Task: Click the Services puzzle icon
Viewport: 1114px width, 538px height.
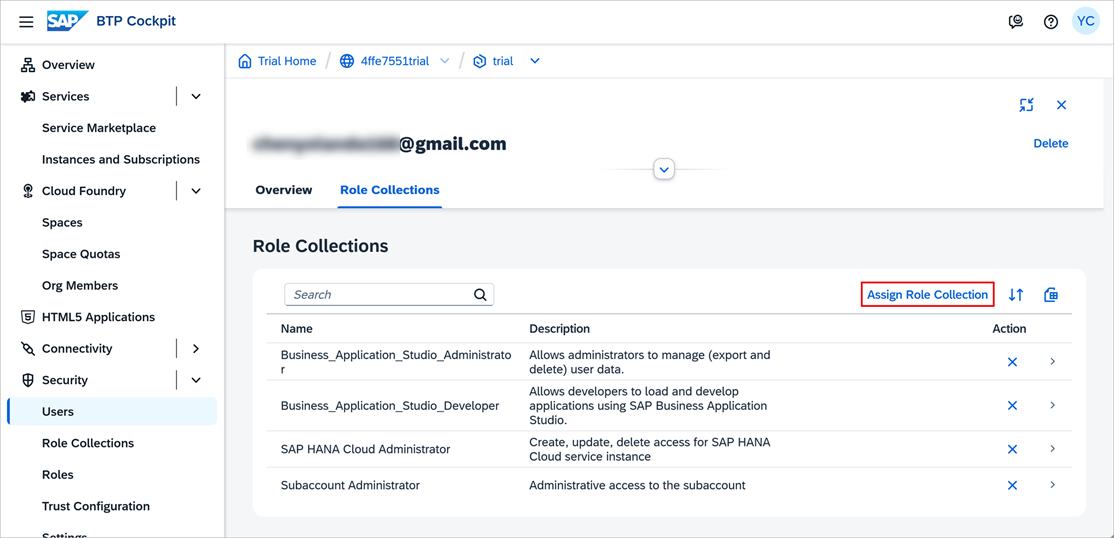Action: tap(28, 97)
